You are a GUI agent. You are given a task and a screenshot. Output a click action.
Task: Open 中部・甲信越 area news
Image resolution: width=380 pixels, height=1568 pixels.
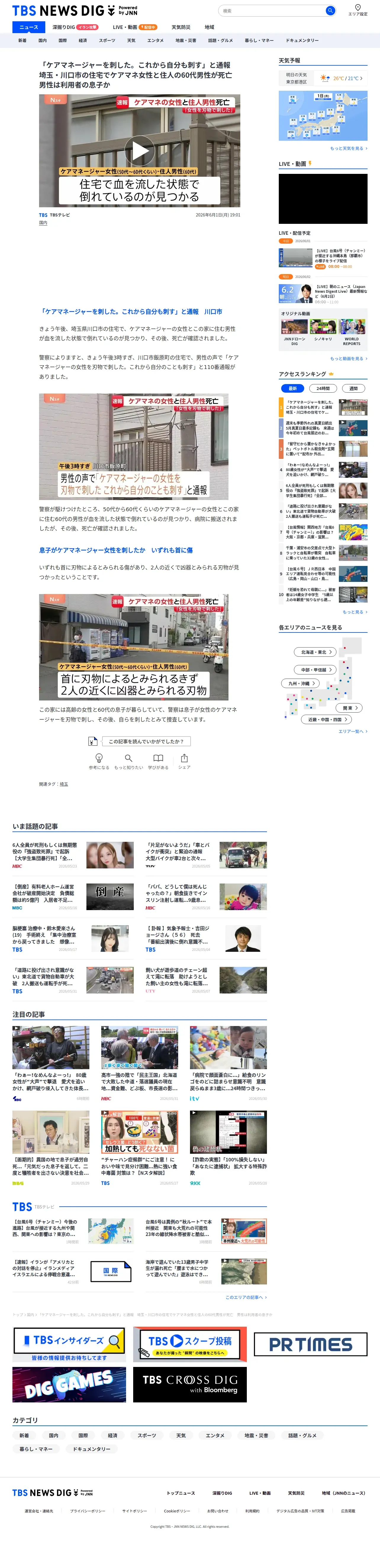click(315, 669)
